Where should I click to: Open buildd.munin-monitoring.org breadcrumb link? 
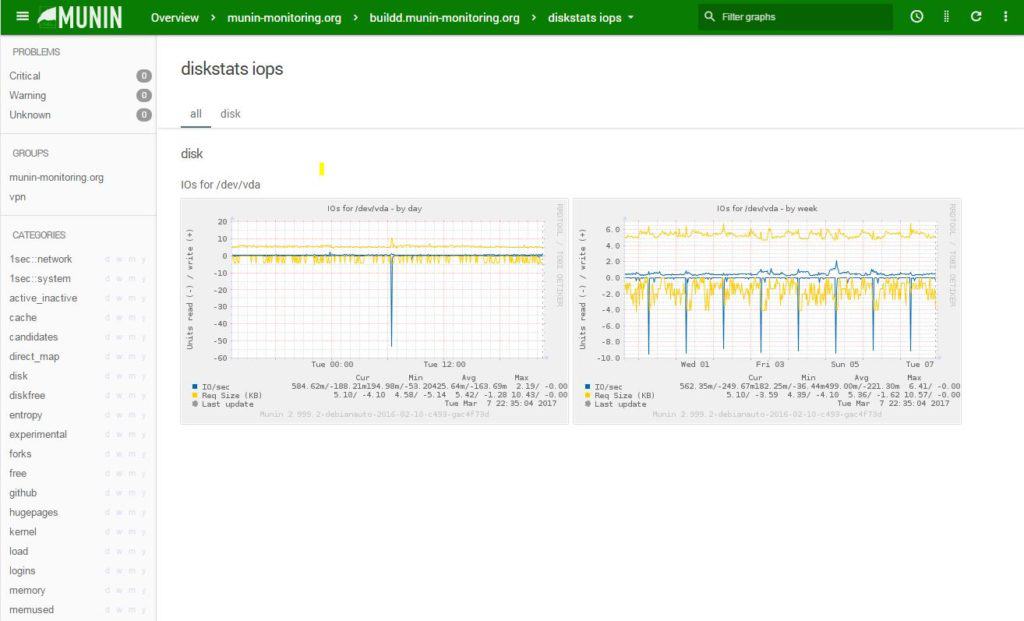(x=444, y=18)
